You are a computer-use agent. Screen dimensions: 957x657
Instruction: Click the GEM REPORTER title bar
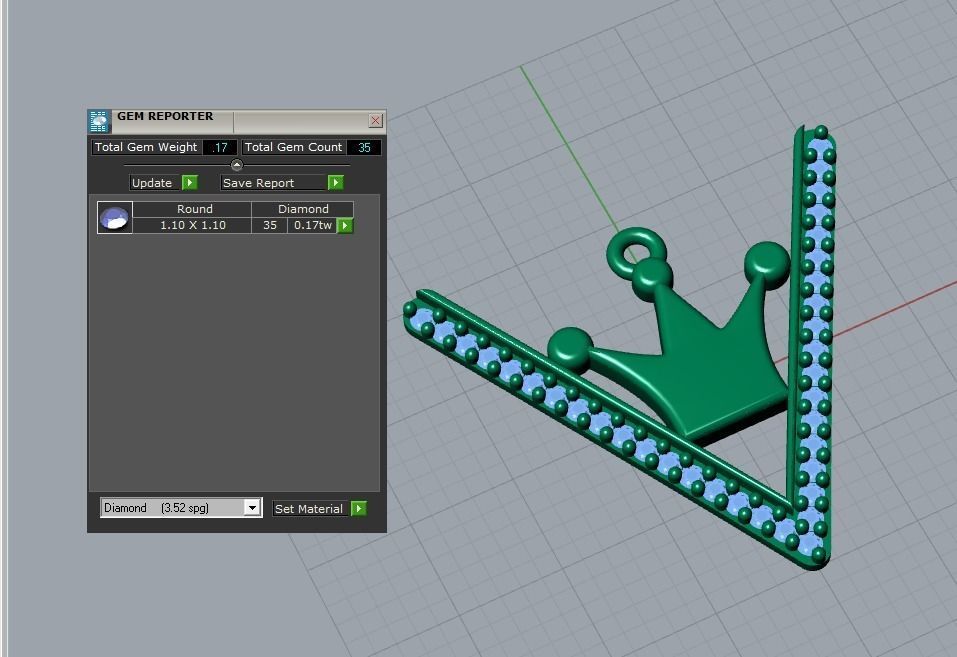coord(237,120)
